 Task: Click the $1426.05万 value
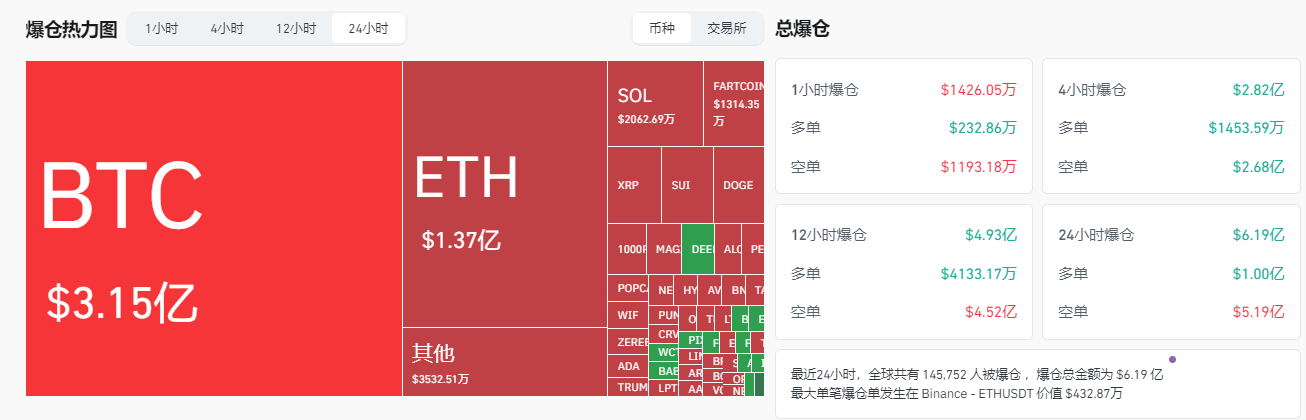(x=979, y=89)
